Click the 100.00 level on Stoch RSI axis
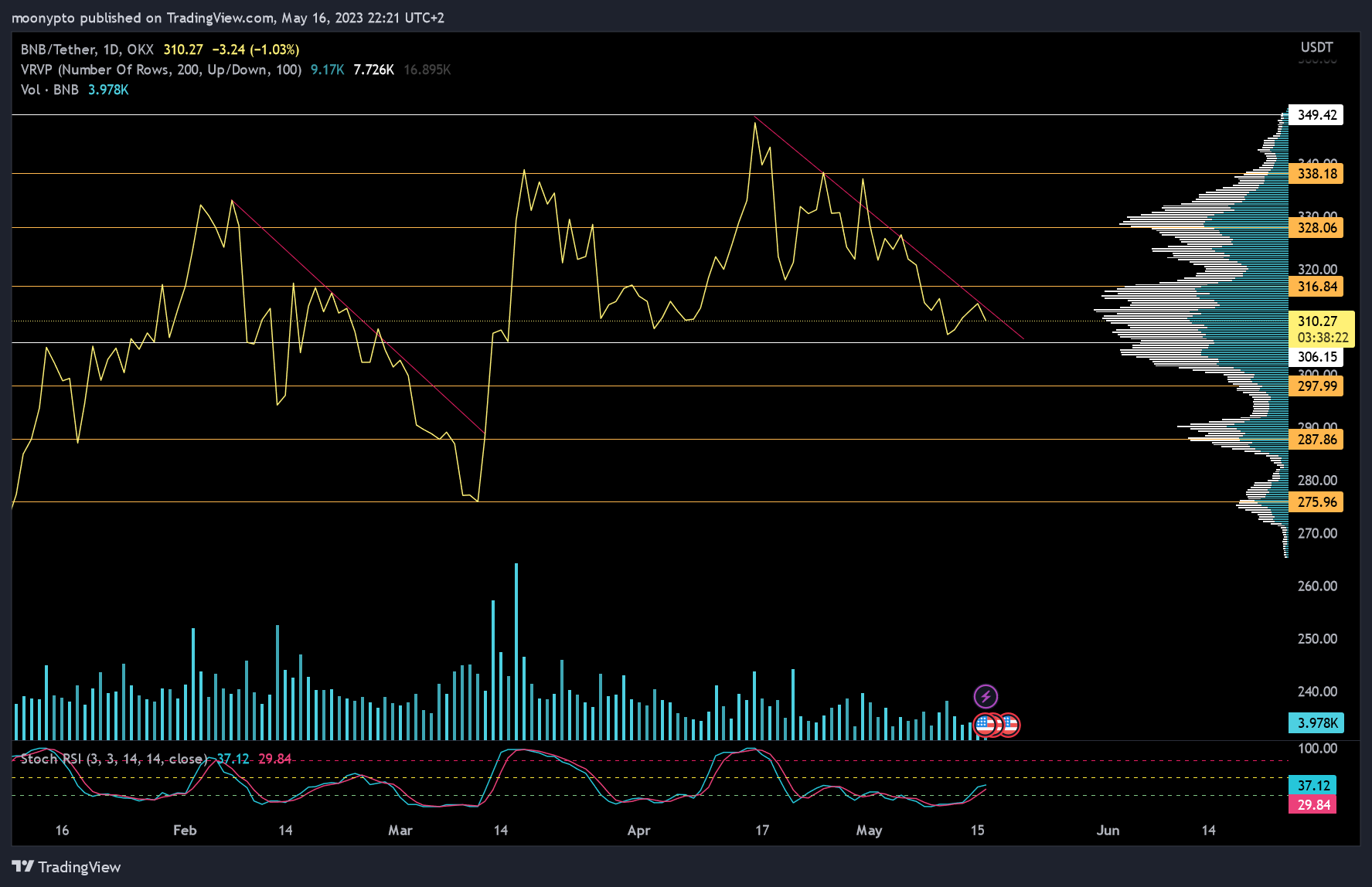This screenshot has height=887, width=1372. click(x=1317, y=749)
